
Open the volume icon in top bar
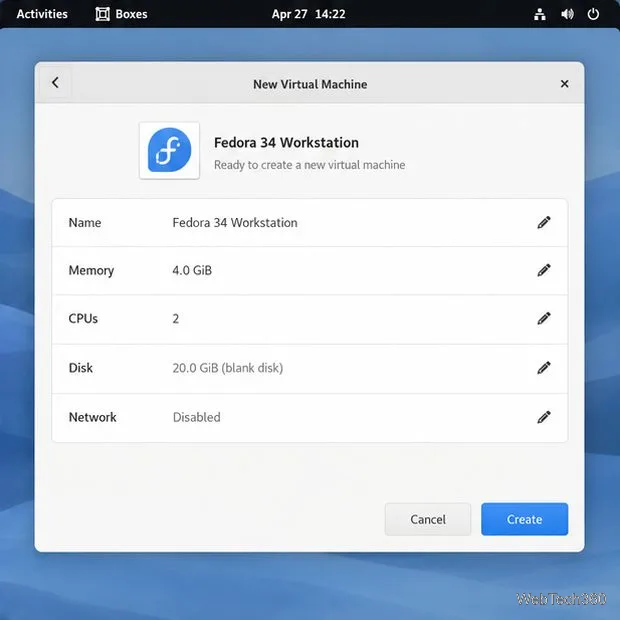[567, 14]
